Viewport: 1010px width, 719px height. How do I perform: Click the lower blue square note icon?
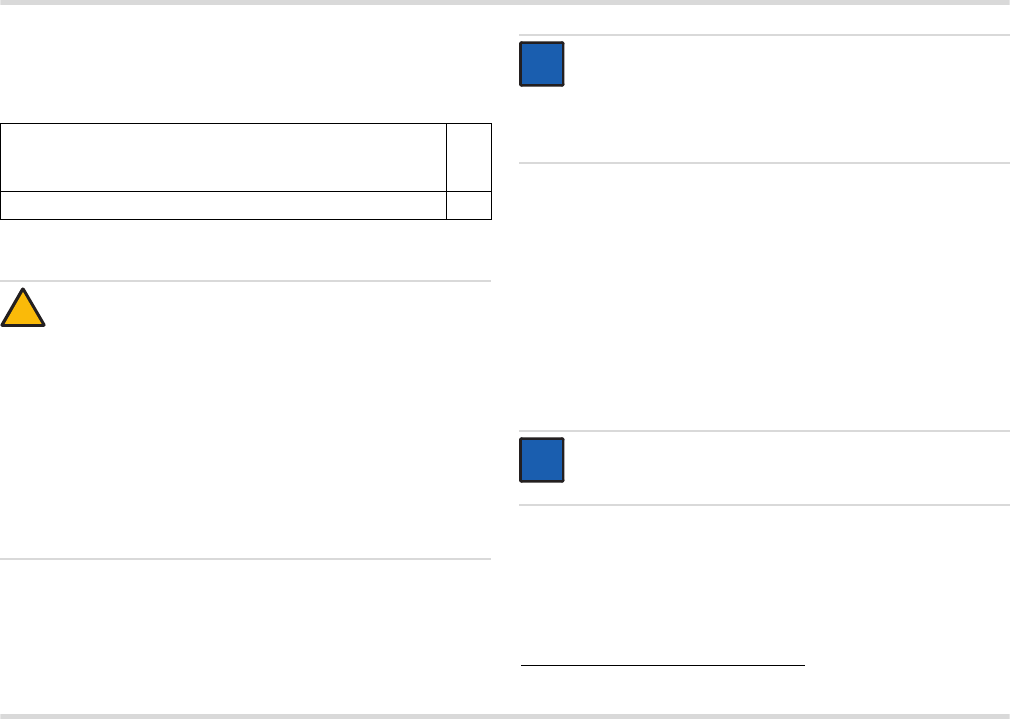click(542, 460)
